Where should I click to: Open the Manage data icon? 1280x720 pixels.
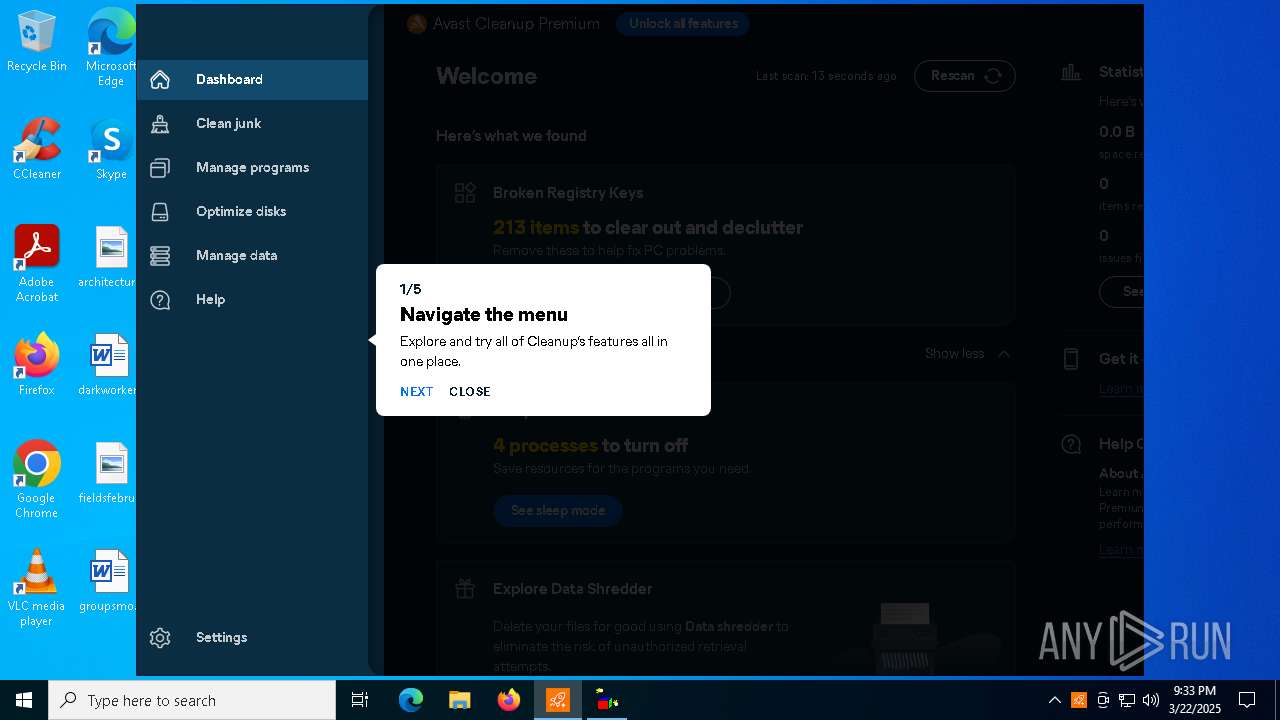tap(160, 256)
